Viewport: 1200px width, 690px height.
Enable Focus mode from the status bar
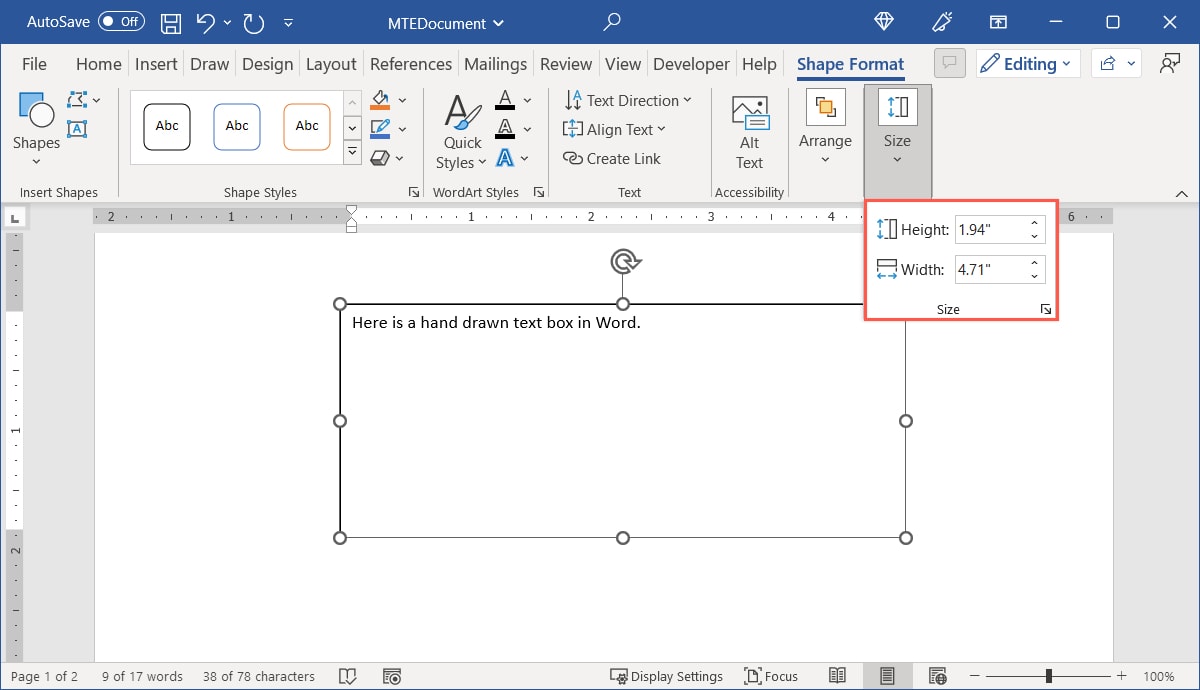pos(770,676)
